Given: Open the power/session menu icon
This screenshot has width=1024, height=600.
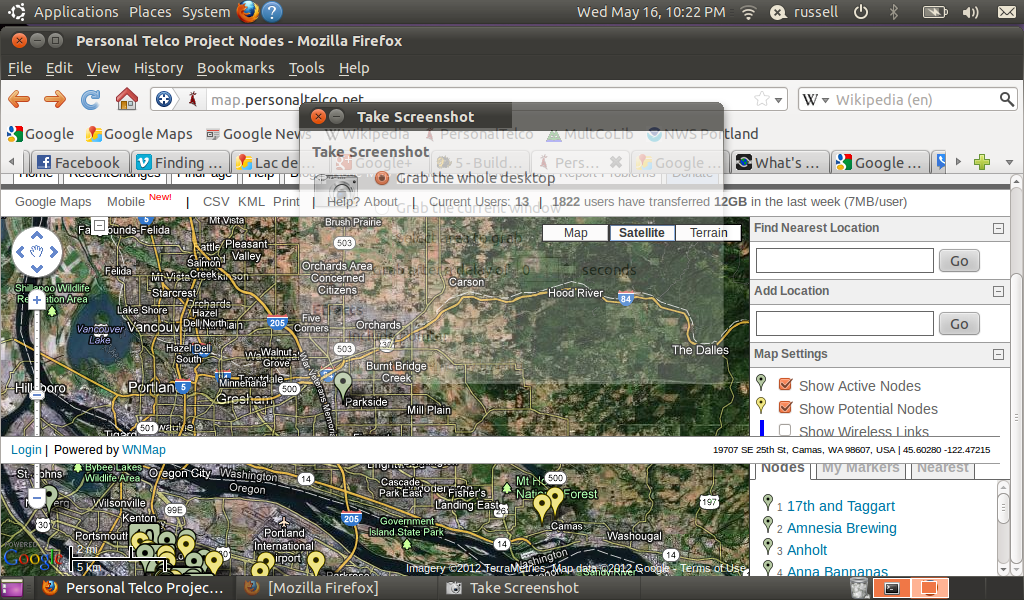Looking at the screenshot, I should [x=861, y=12].
